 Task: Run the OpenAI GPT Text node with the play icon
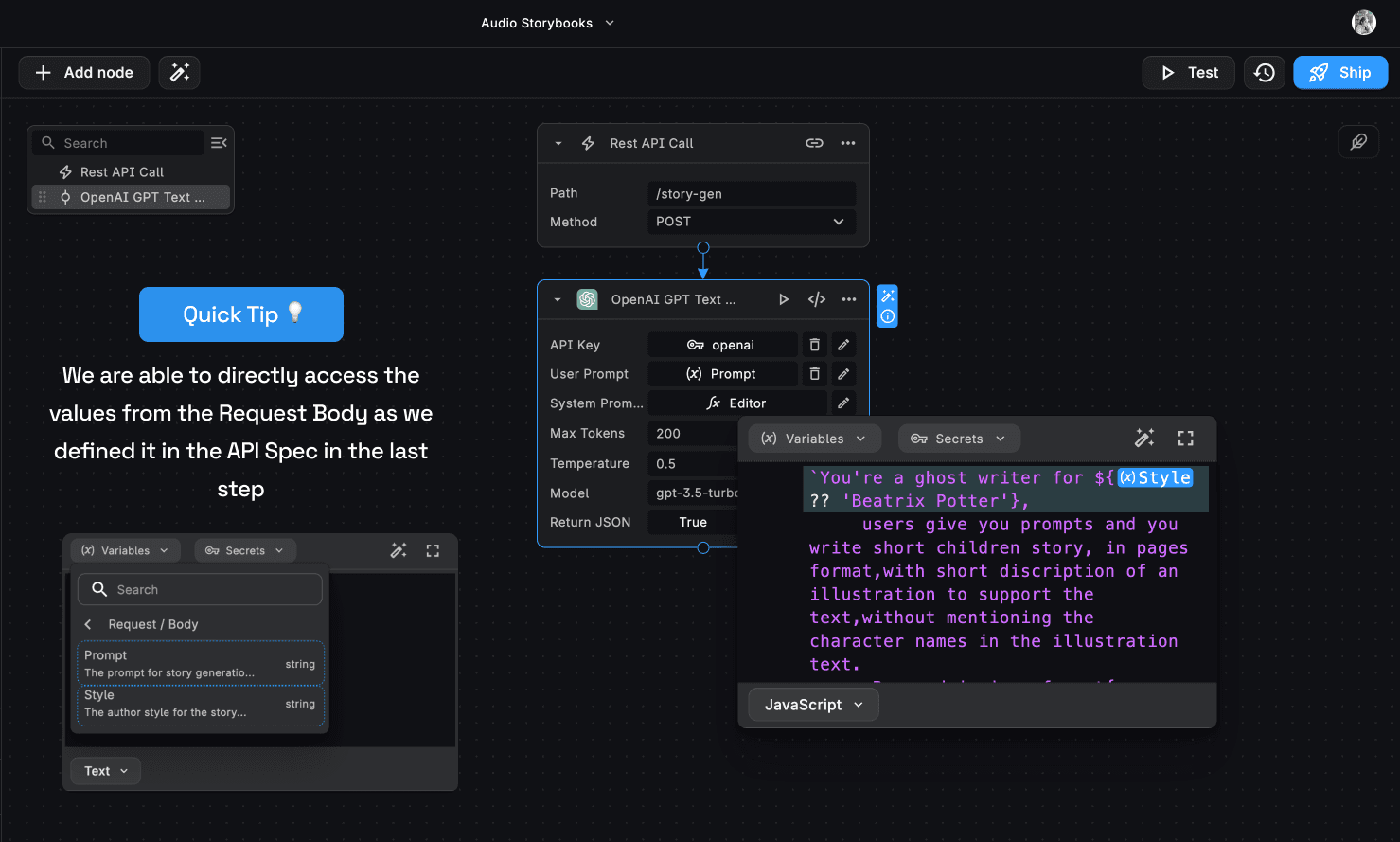[784, 299]
